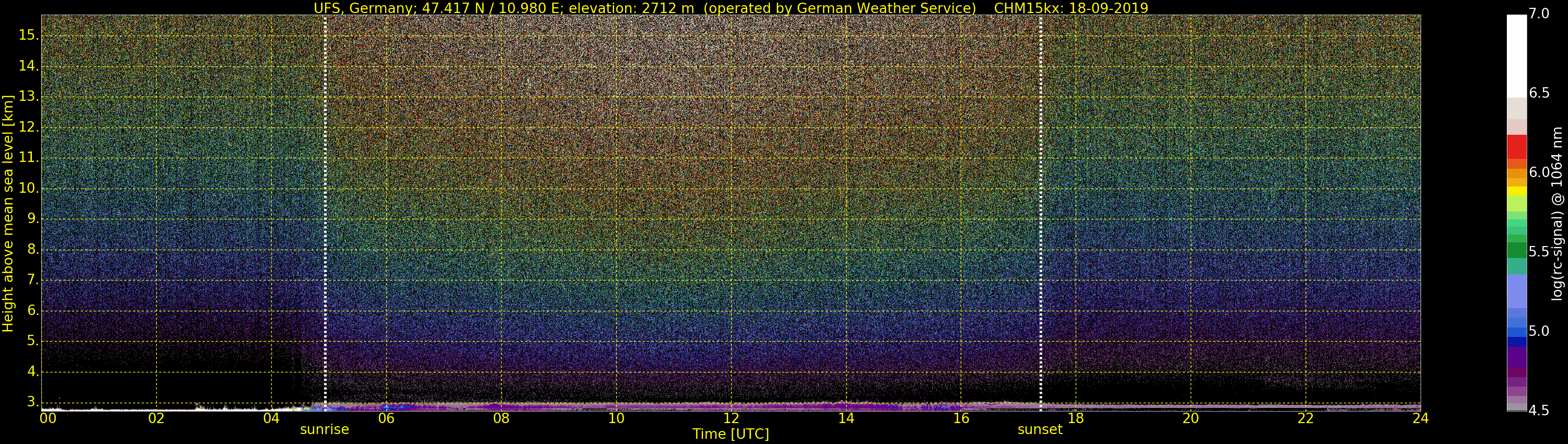Click the Time [UTC] axis title
The height and width of the screenshot is (444, 1568).
point(731,434)
